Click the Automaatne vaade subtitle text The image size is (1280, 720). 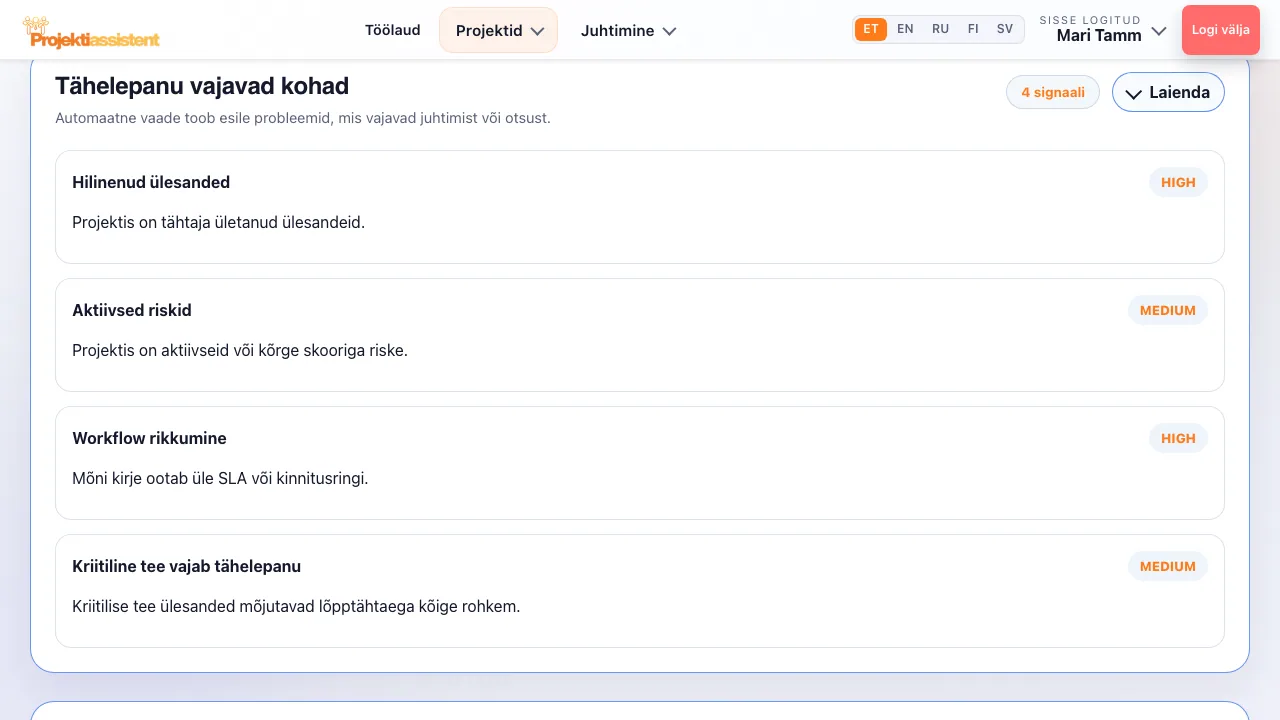(303, 118)
